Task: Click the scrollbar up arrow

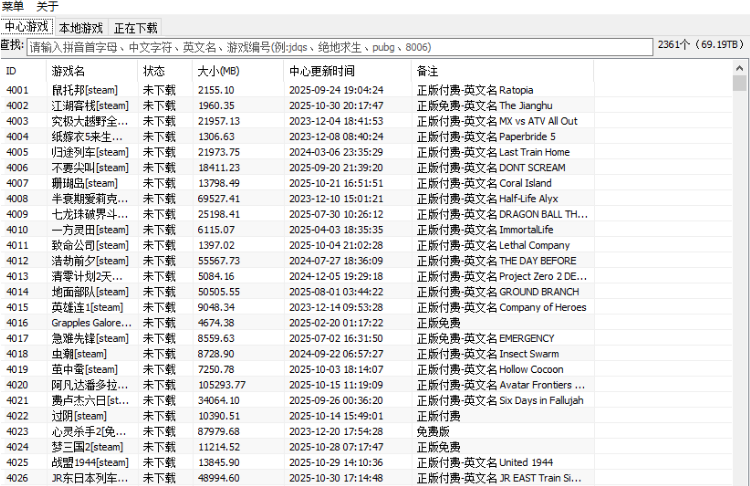Action: point(740,67)
